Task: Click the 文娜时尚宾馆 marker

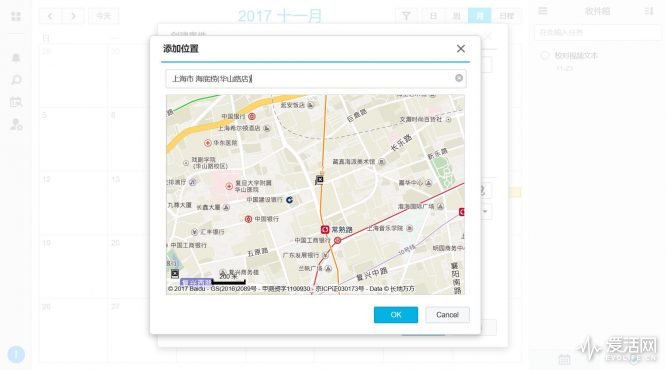Action: 449,120
